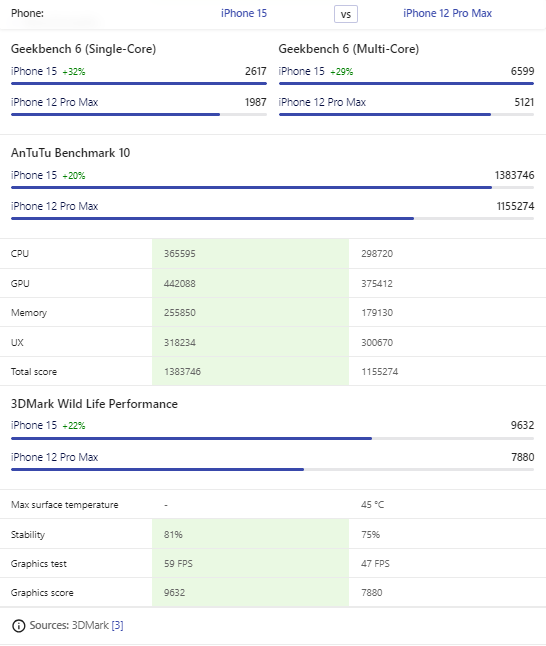This screenshot has height=646, width=546.
Task: Open the iPhone 12 Pro Max header link
Action: (x=448, y=13)
